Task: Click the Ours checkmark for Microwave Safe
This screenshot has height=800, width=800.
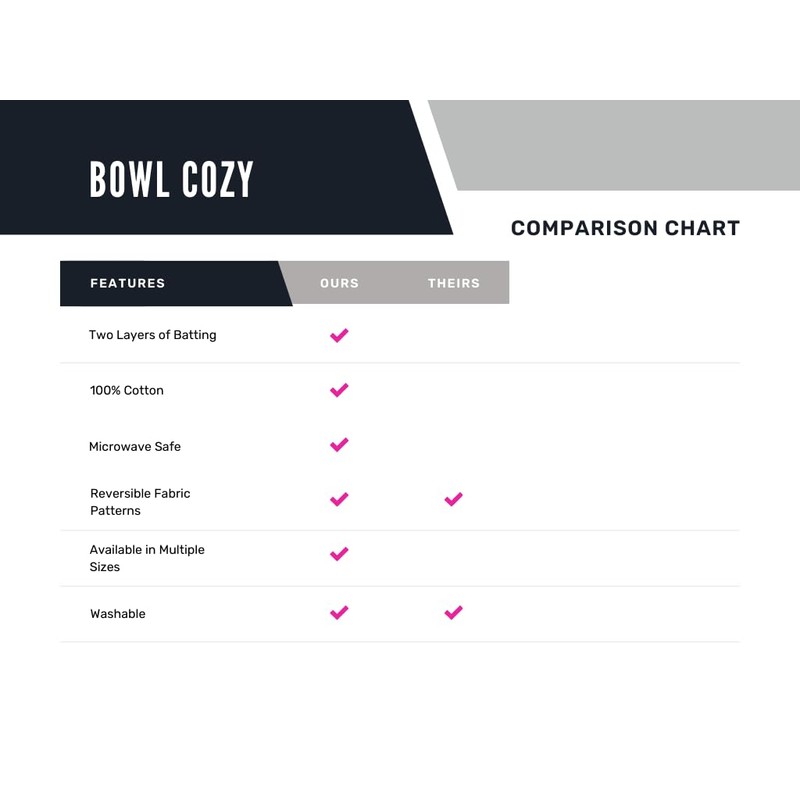Action: [339, 445]
